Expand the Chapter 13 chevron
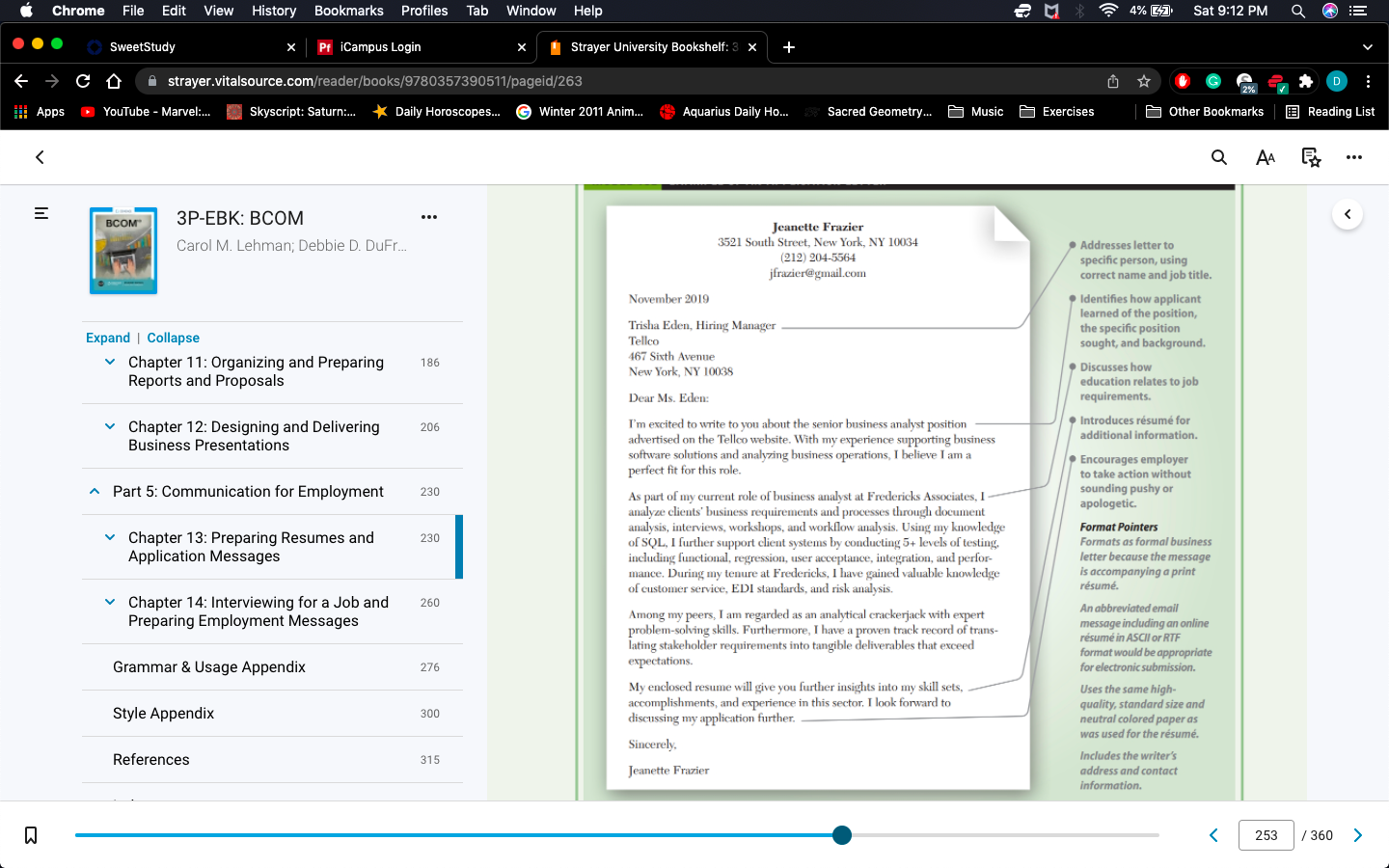The width and height of the screenshot is (1389, 868). (110, 537)
